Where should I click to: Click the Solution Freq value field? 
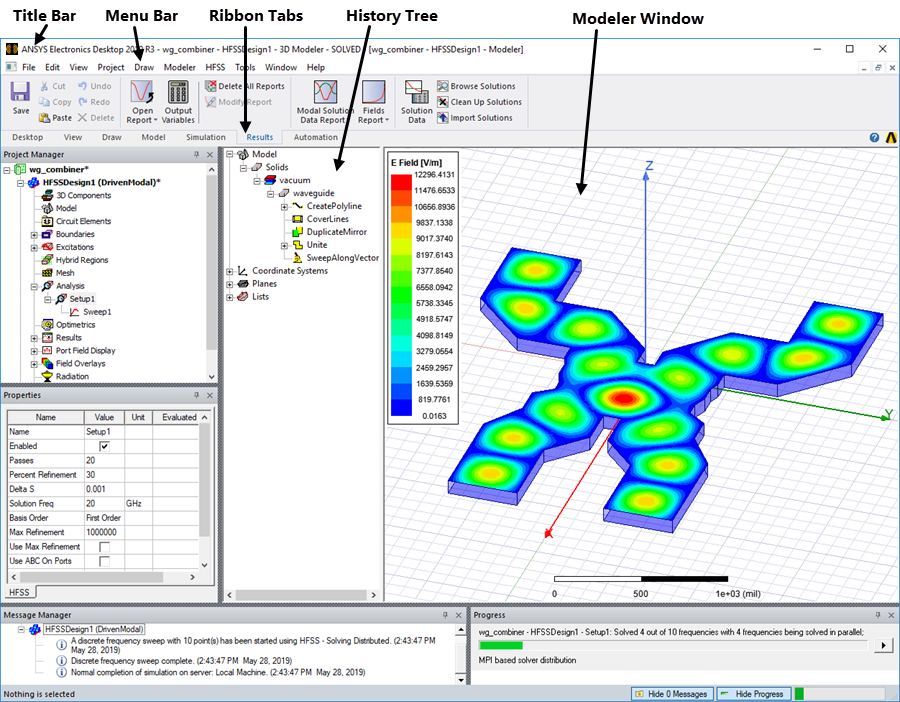click(x=105, y=504)
